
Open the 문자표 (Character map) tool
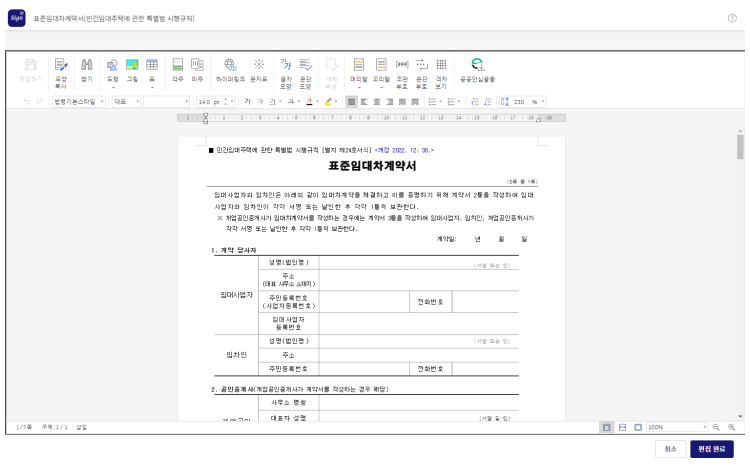(259, 68)
